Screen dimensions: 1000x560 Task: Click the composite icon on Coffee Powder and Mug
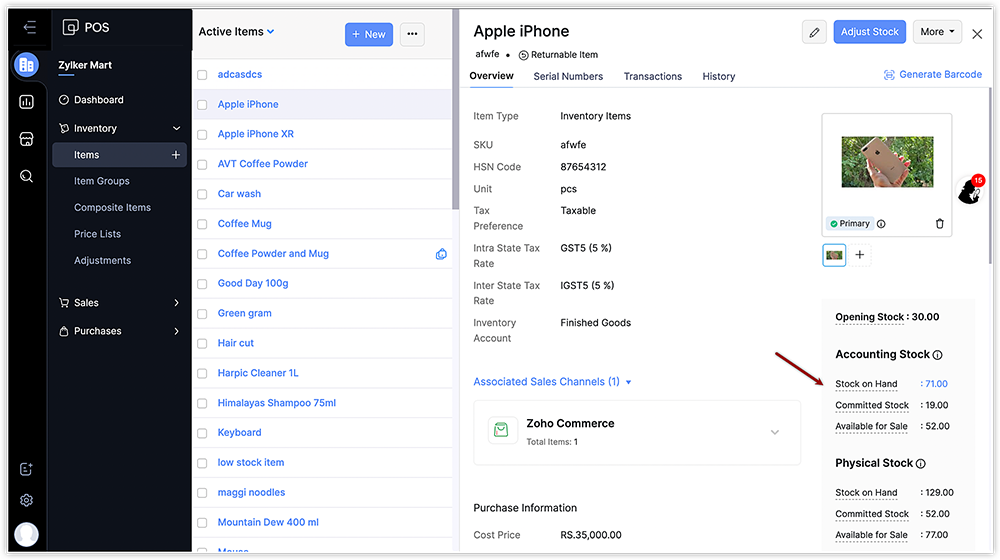coord(441,254)
